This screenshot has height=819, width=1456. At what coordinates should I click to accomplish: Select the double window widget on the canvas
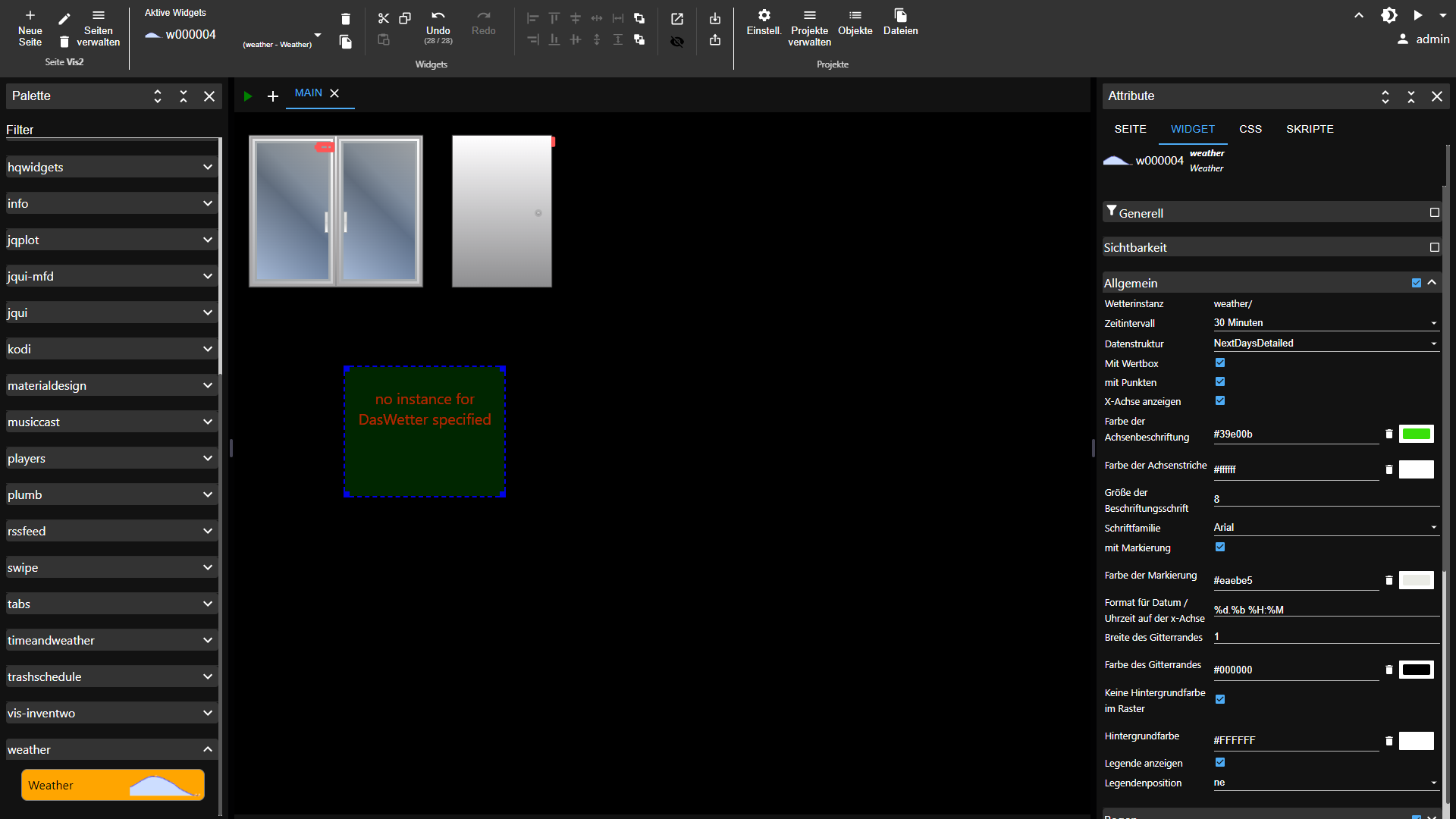336,212
